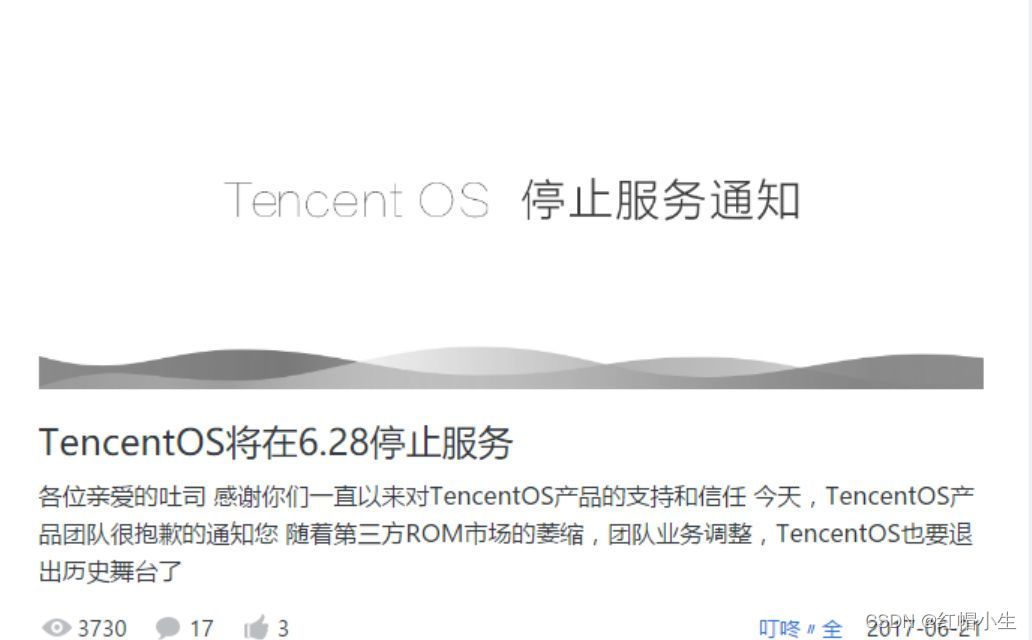Open the view count 3730
1032x640 pixels.
tap(102, 628)
